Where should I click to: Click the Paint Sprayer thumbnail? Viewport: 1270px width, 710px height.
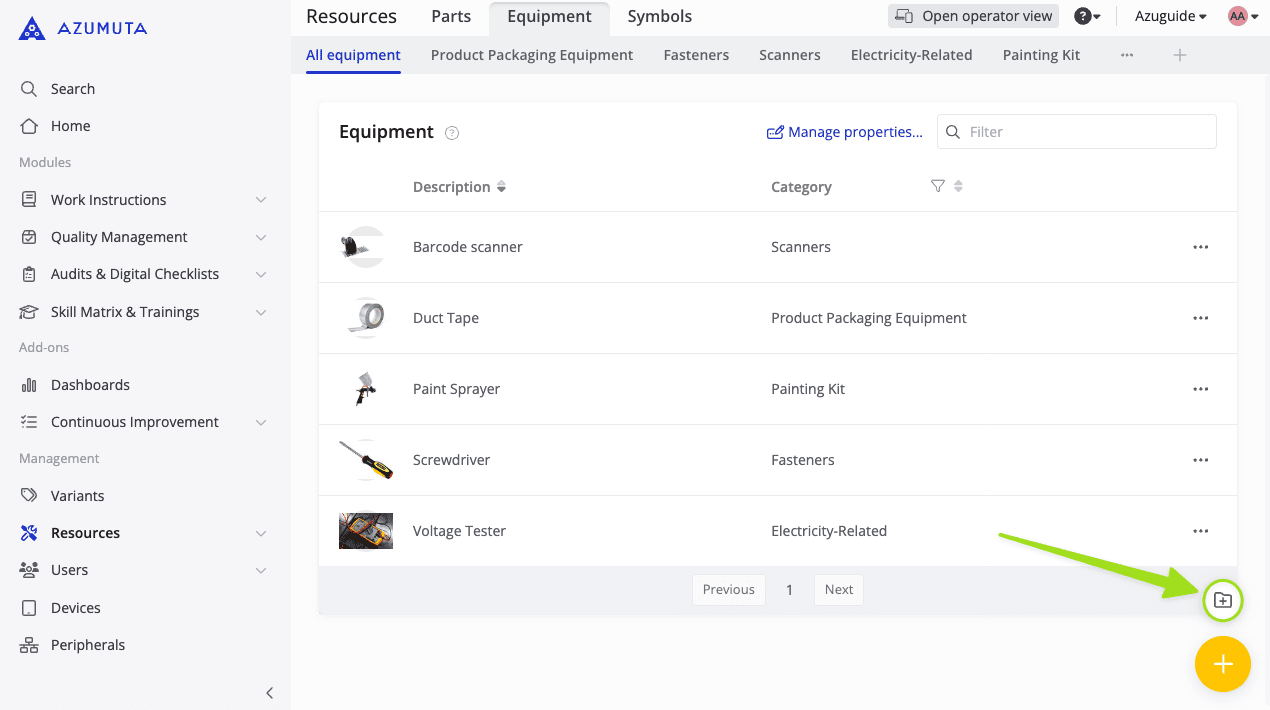pos(362,389)
